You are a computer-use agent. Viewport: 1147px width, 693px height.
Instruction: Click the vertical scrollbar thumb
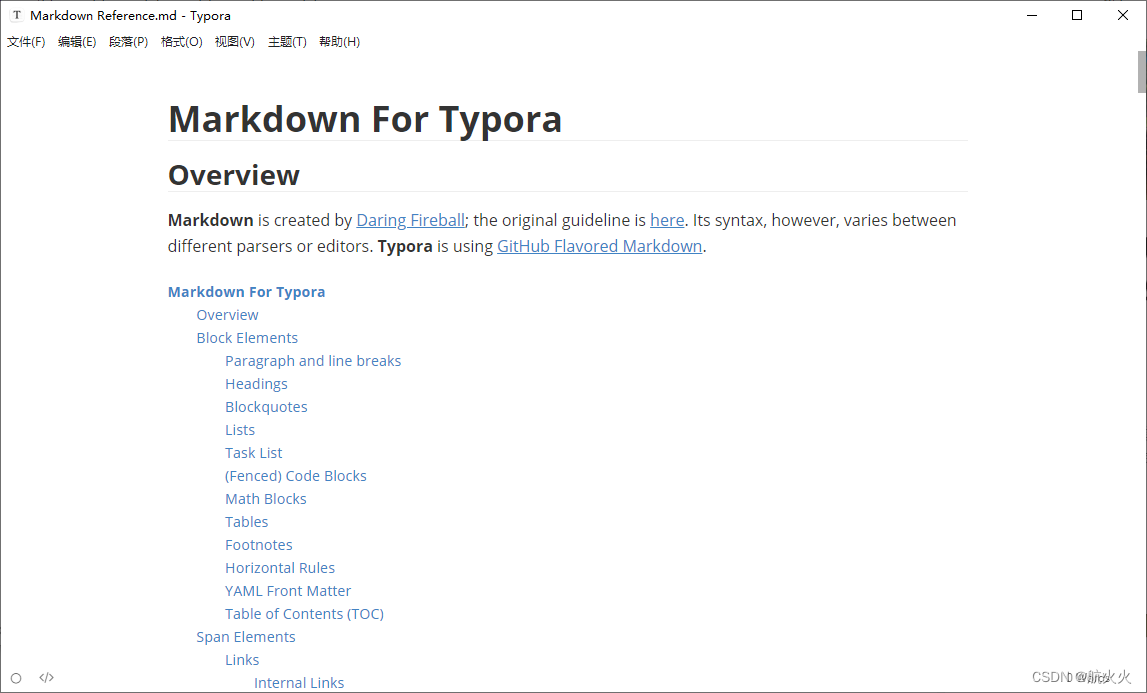pyautogui.click(x=1142, y=72)
